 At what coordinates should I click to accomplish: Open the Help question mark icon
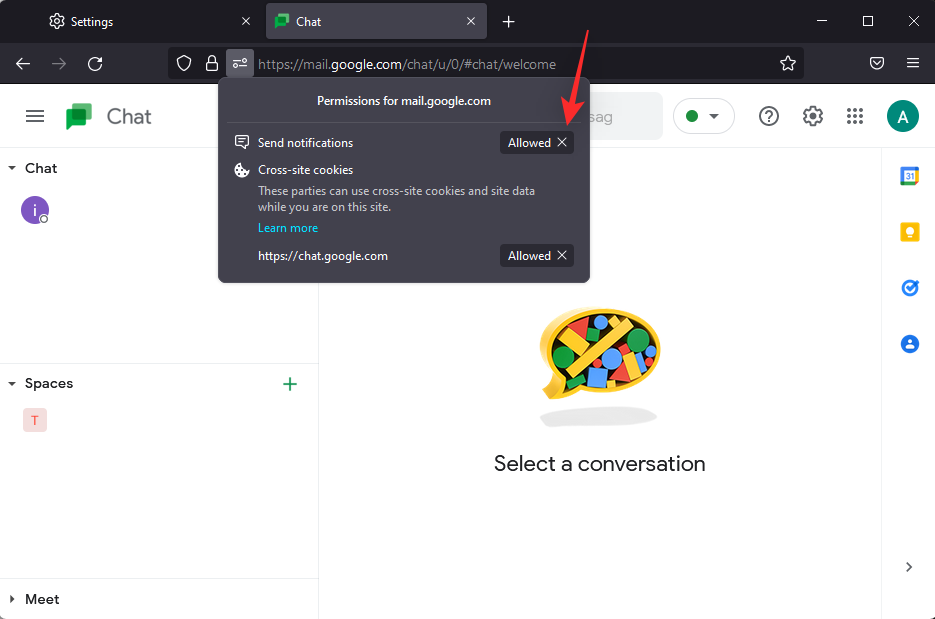[769, 117]
